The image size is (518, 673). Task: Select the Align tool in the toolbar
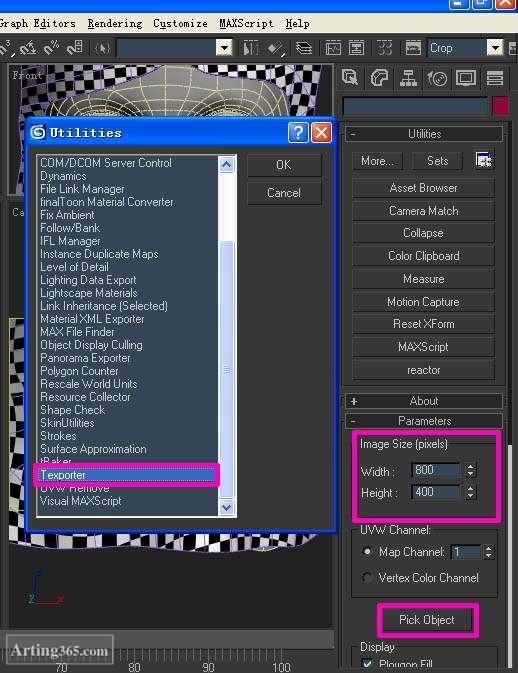point(277,49)
